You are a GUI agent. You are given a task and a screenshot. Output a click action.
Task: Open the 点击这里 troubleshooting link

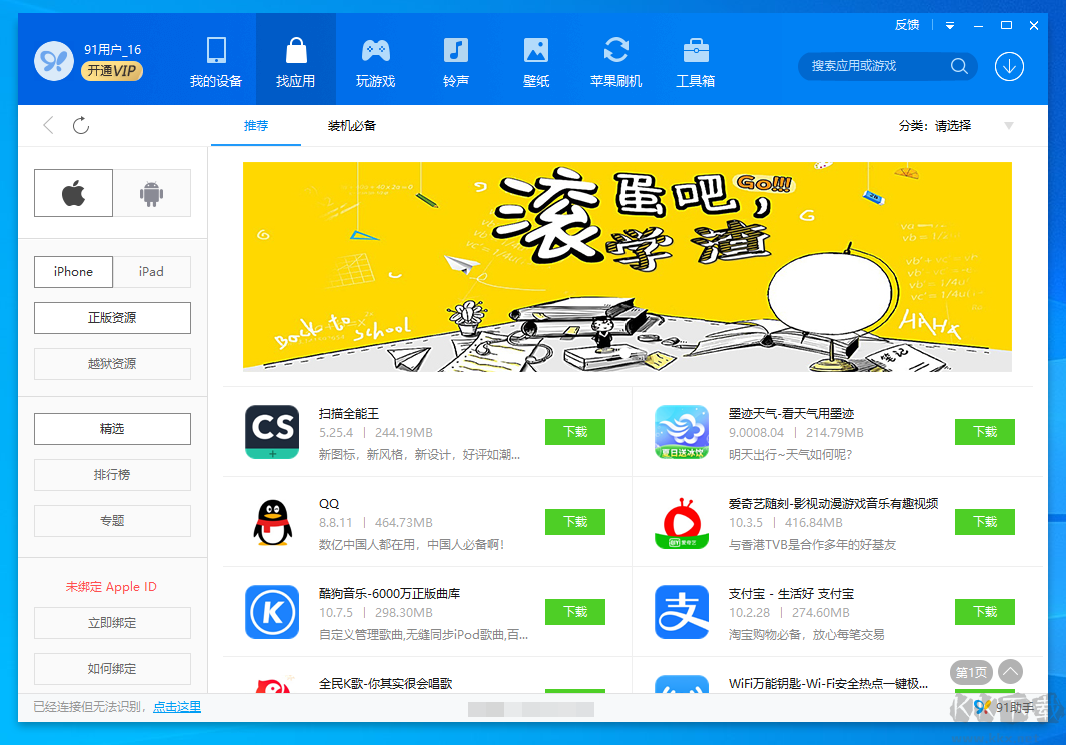pyautogui.click(x=176, y=706)
